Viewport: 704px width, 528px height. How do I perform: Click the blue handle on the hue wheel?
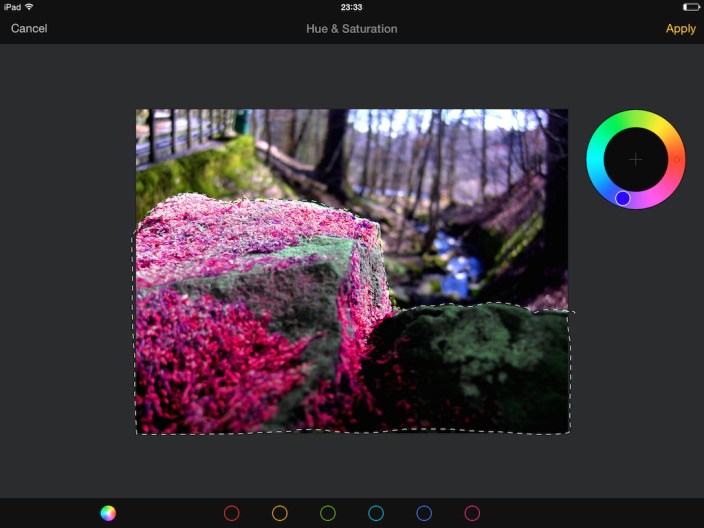(x=623, y=198)
